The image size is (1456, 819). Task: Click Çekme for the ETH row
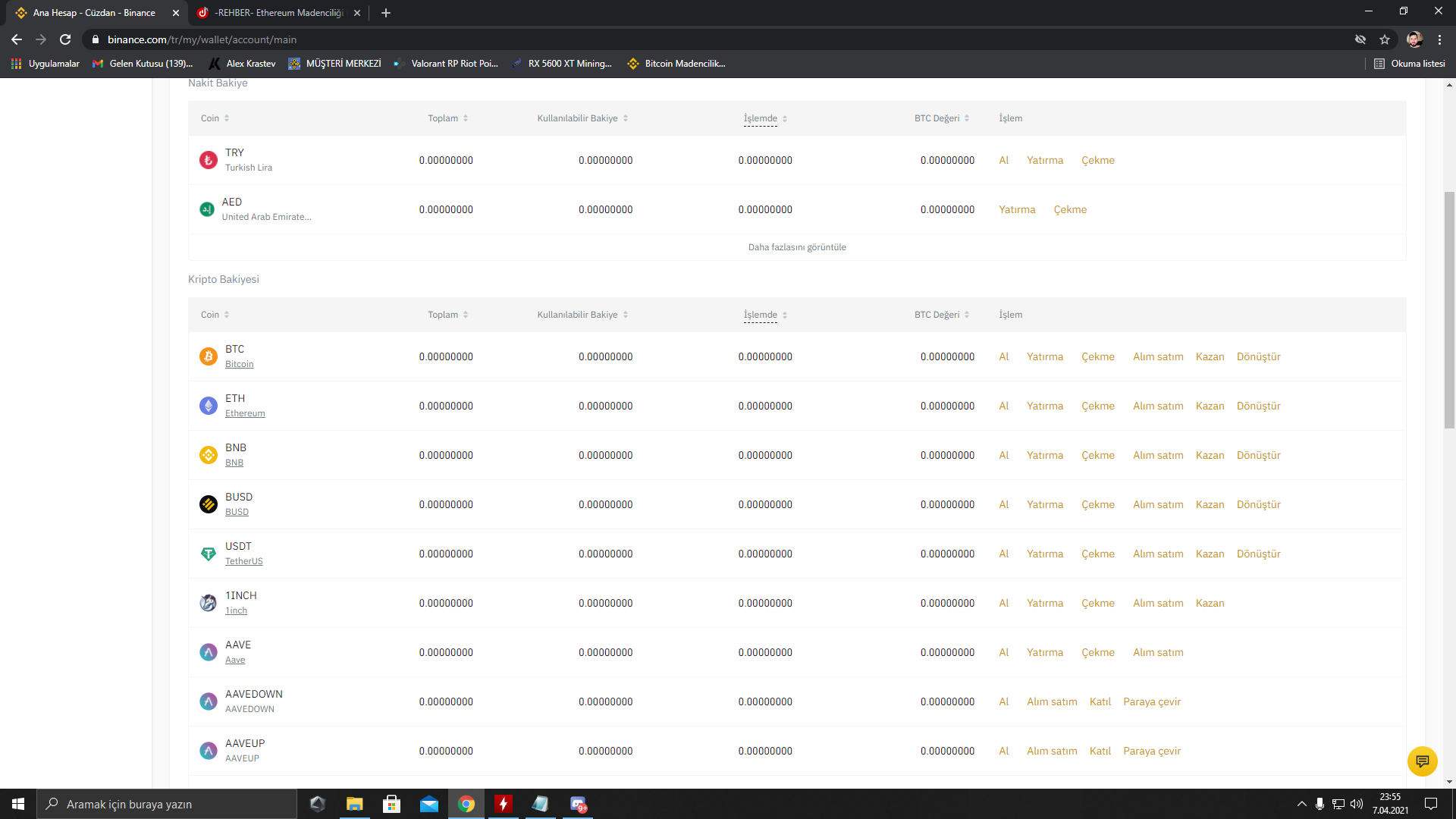click(1097, 406)
